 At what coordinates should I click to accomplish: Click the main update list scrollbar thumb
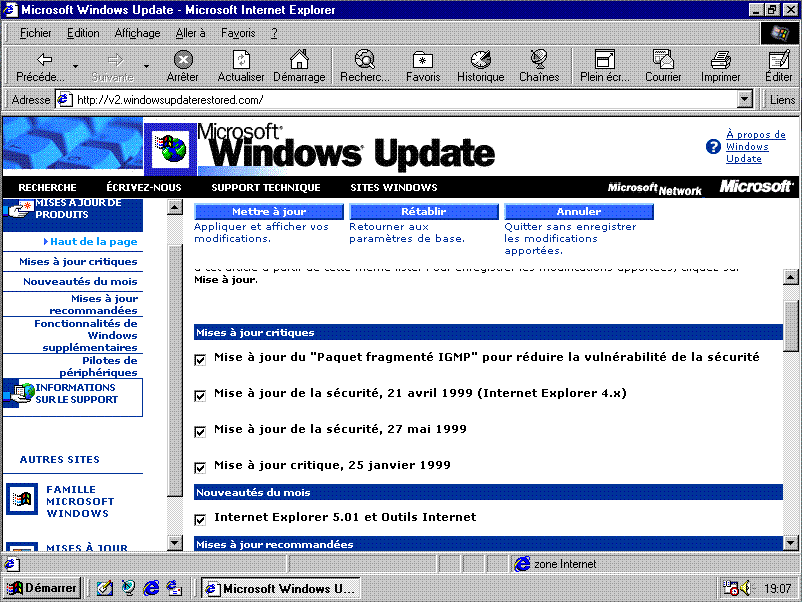[791, 326]
